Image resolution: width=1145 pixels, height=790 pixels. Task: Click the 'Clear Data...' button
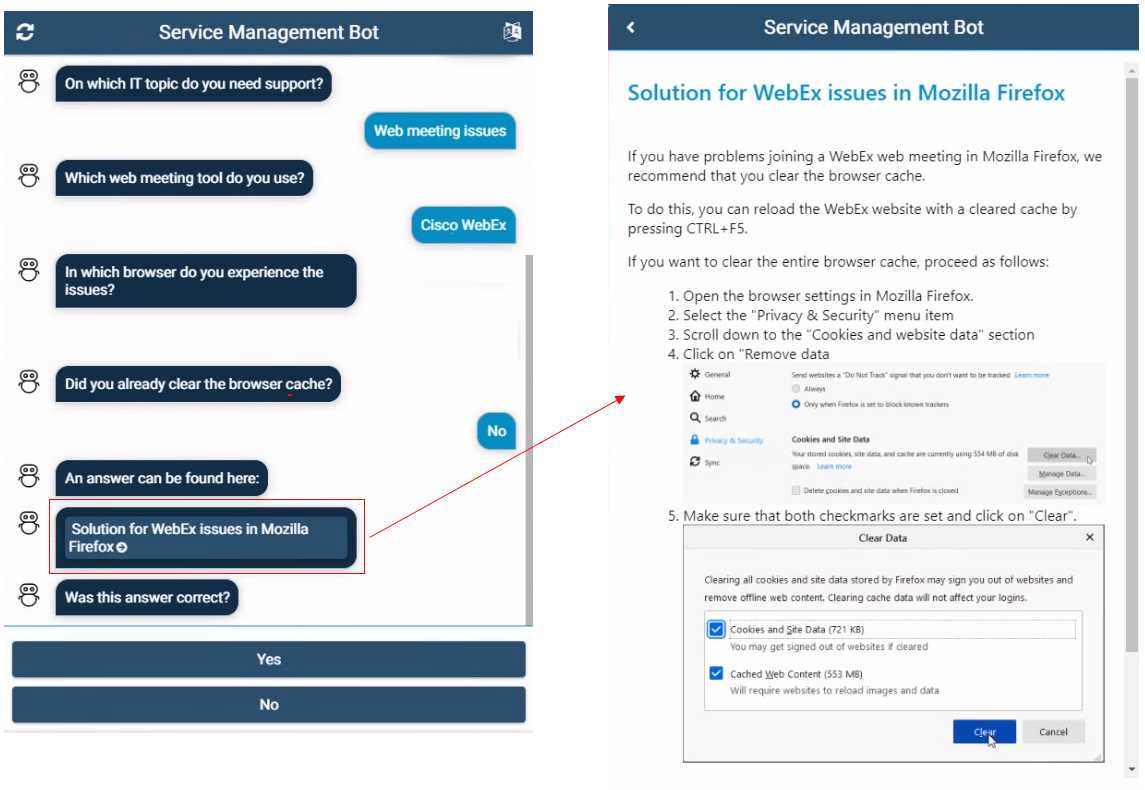[1061, 454]
